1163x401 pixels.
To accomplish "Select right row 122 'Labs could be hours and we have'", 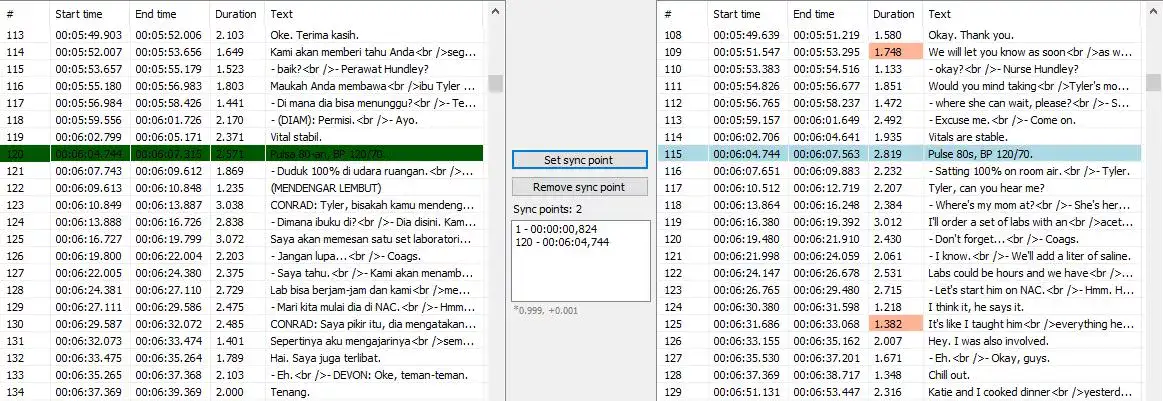I will (900, 273).
